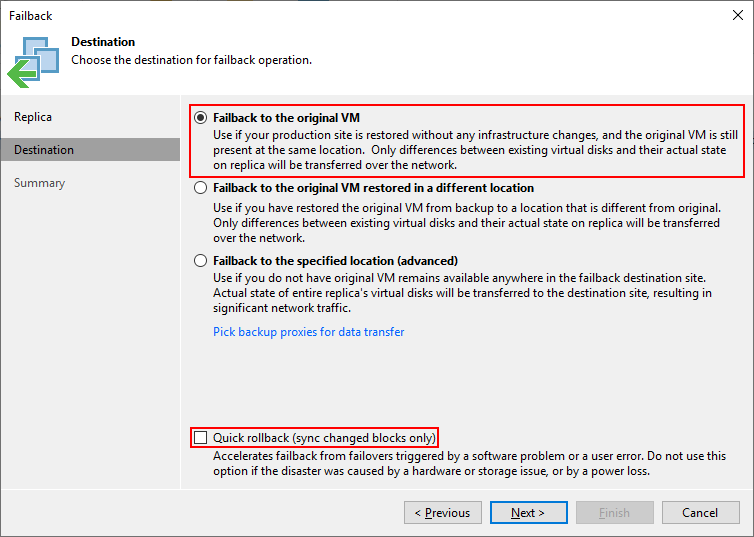Screen dimensions: 754x537
Task: Click the 'Choose the destination' subtitle text
Action: click(191, 60)
